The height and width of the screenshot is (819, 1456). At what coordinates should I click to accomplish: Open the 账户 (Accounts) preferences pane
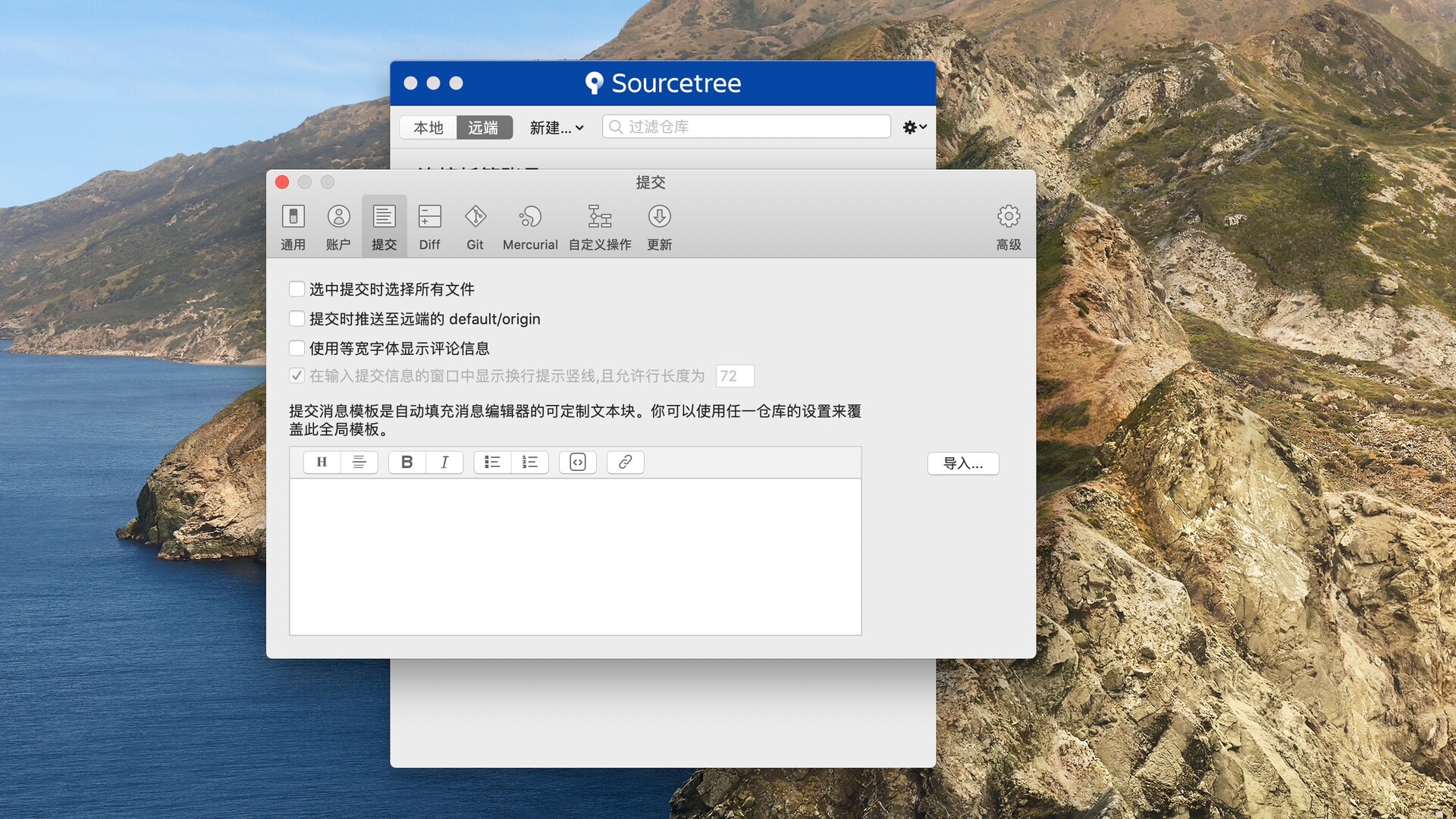point(338,227)
